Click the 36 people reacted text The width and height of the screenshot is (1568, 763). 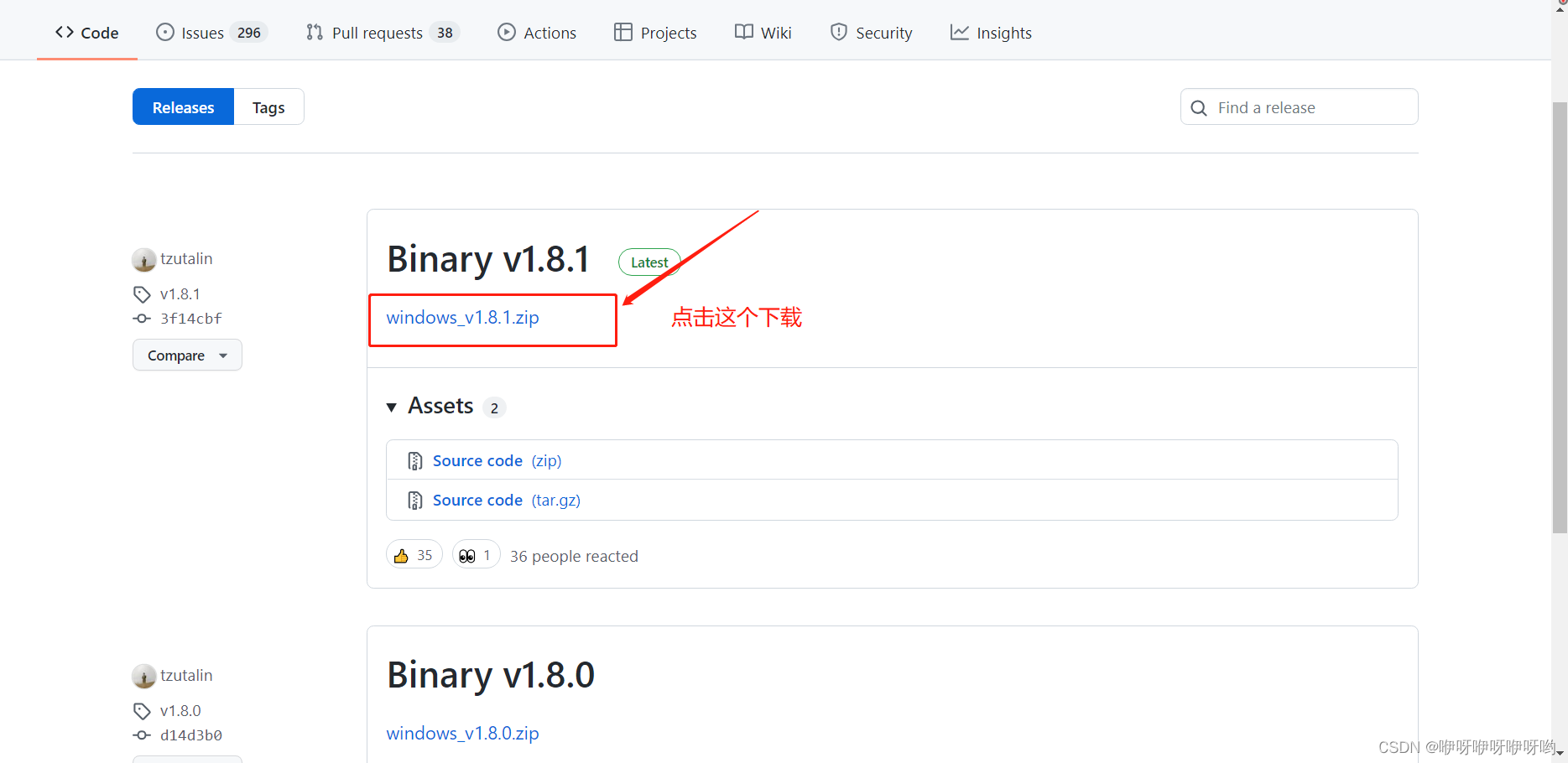574,557
